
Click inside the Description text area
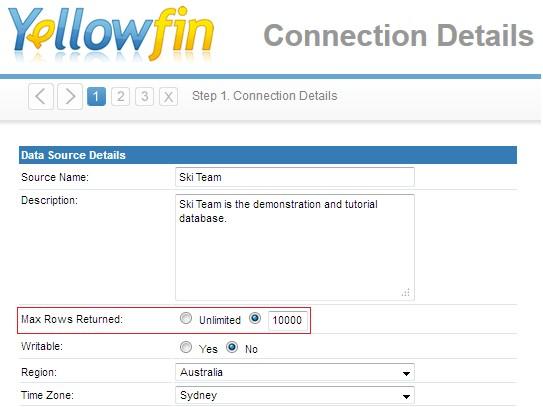(x=295, y=247)
